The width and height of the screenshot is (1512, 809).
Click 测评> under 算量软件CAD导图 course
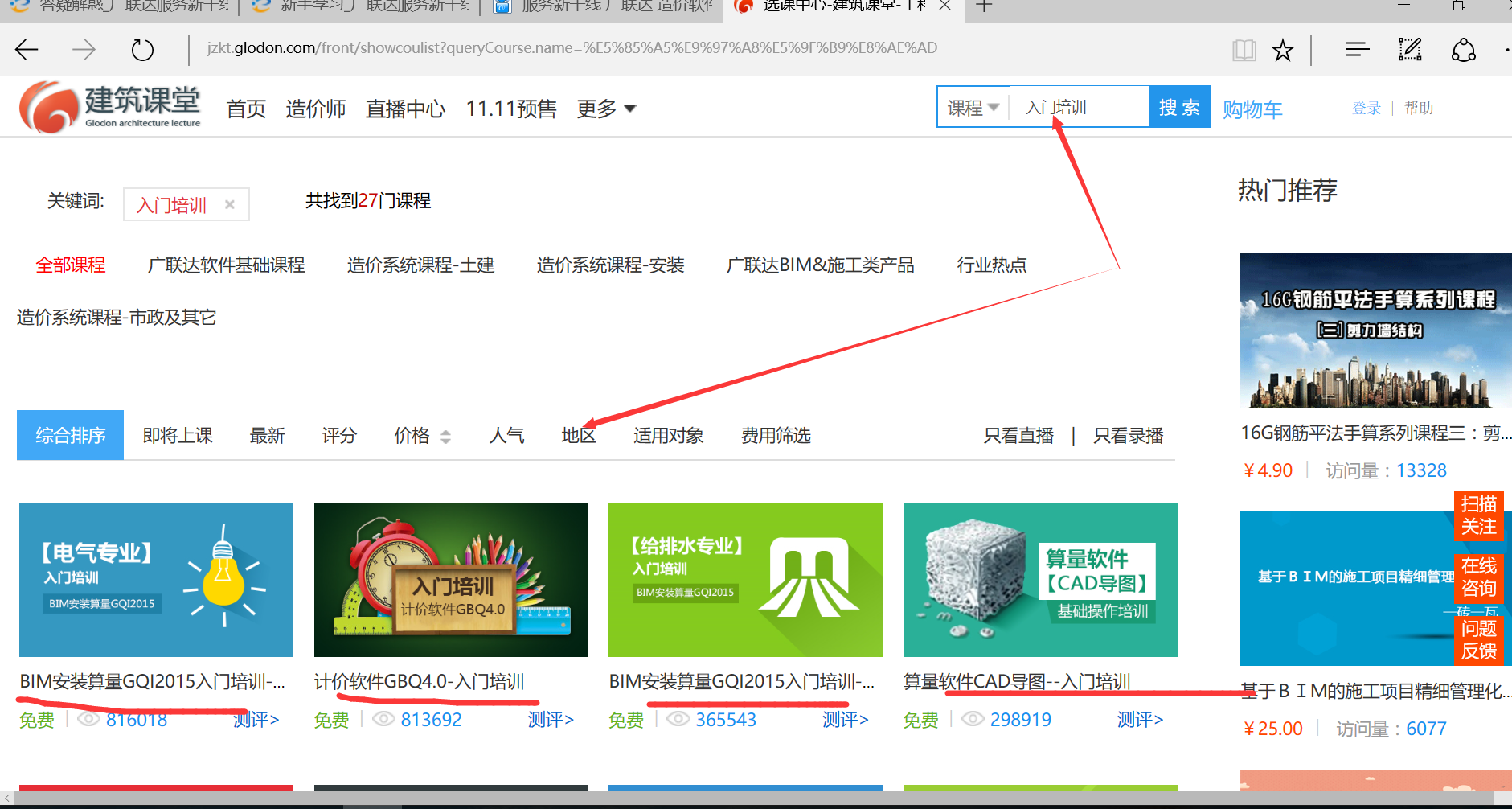(x=1140, y=719)
